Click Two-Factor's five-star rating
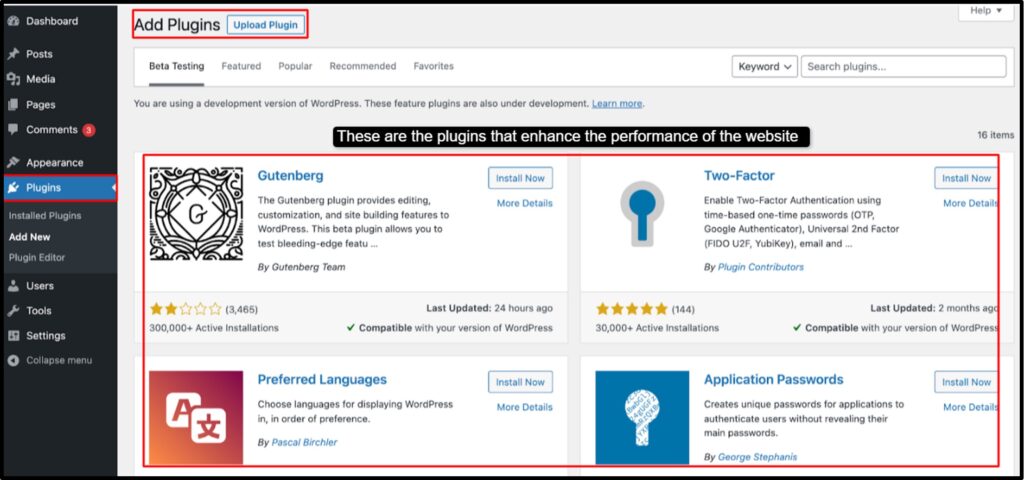Screen dimensions: 1024x480 pyautogui.click(x=632, y=309)
